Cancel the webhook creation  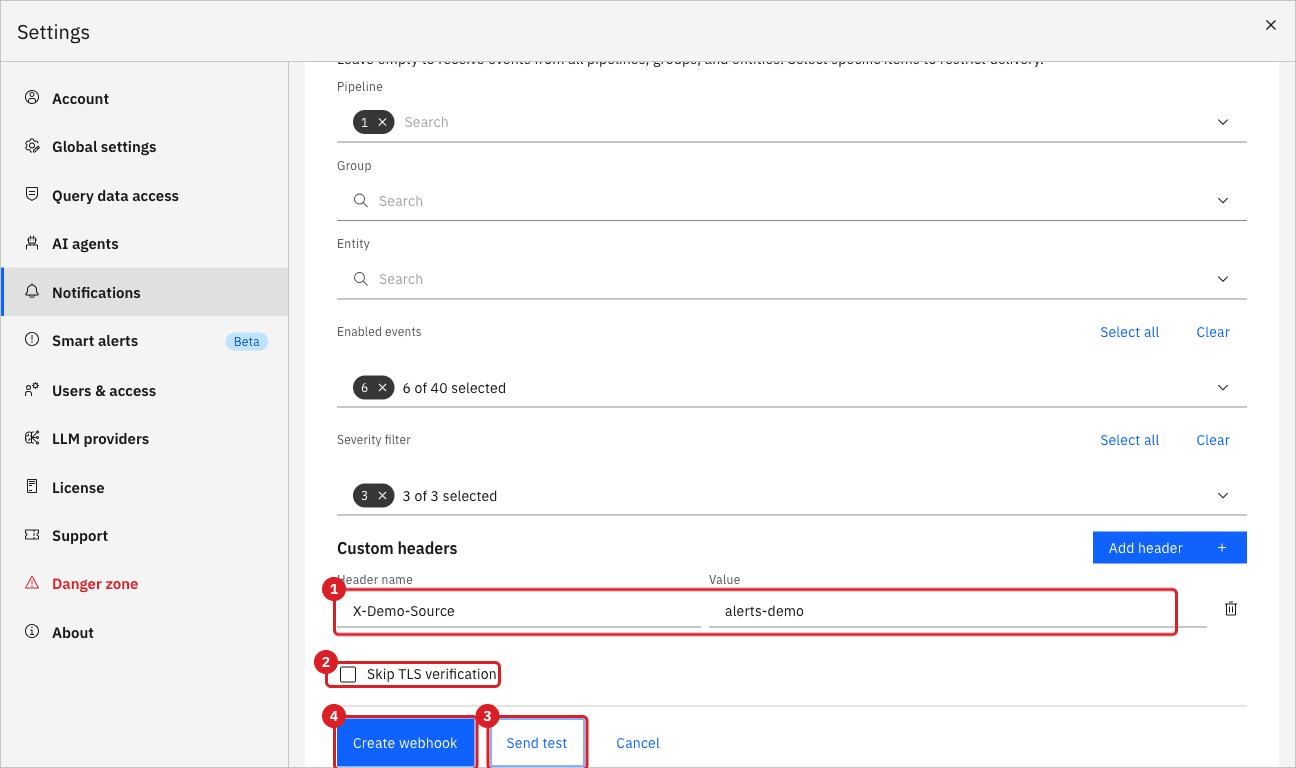638,743
